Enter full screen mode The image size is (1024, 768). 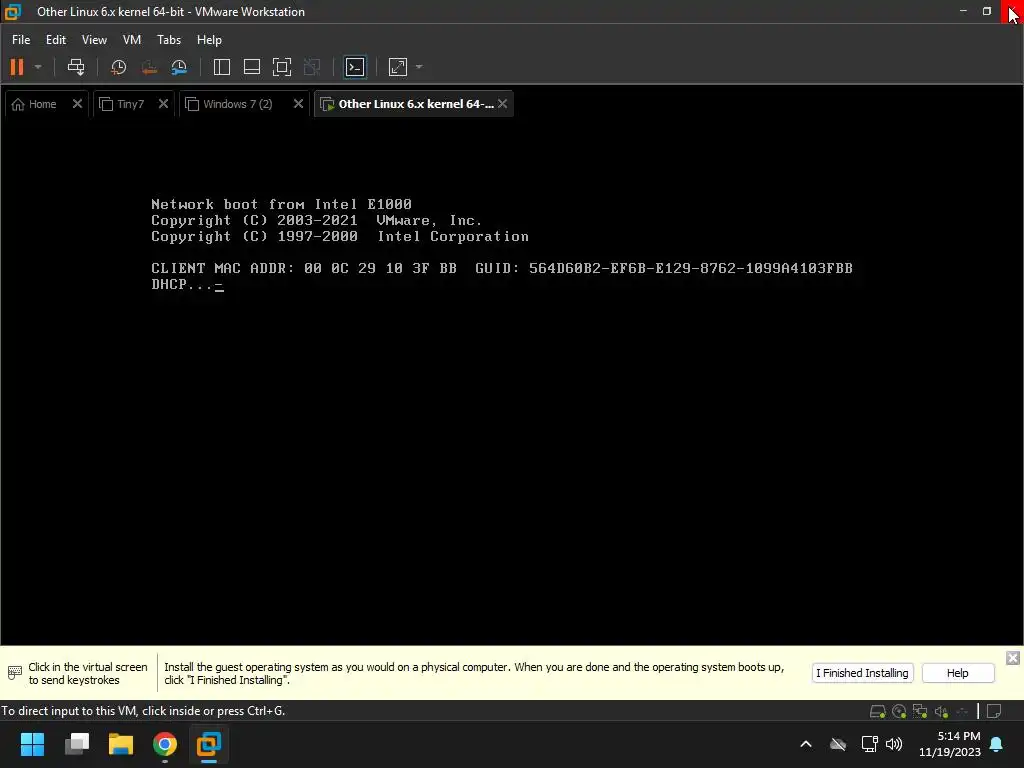pos(281,67)
